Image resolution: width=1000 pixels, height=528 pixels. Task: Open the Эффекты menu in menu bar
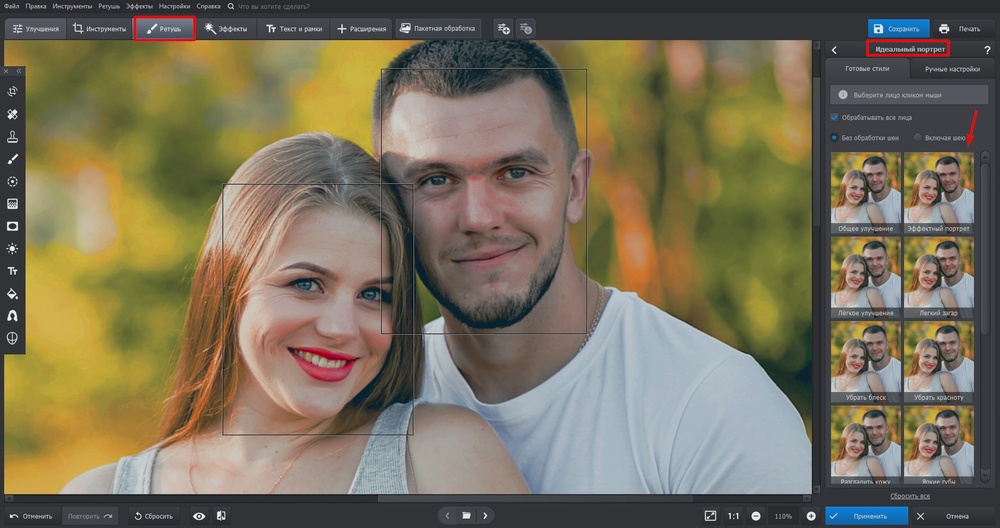(139, 6)
